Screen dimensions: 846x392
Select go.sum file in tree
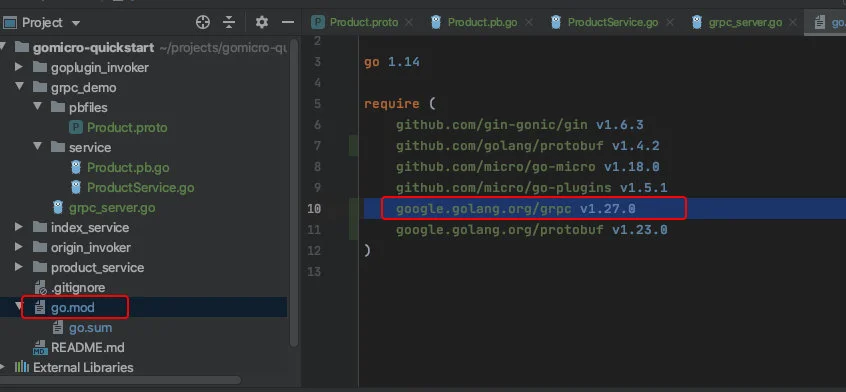pos(90,327)
